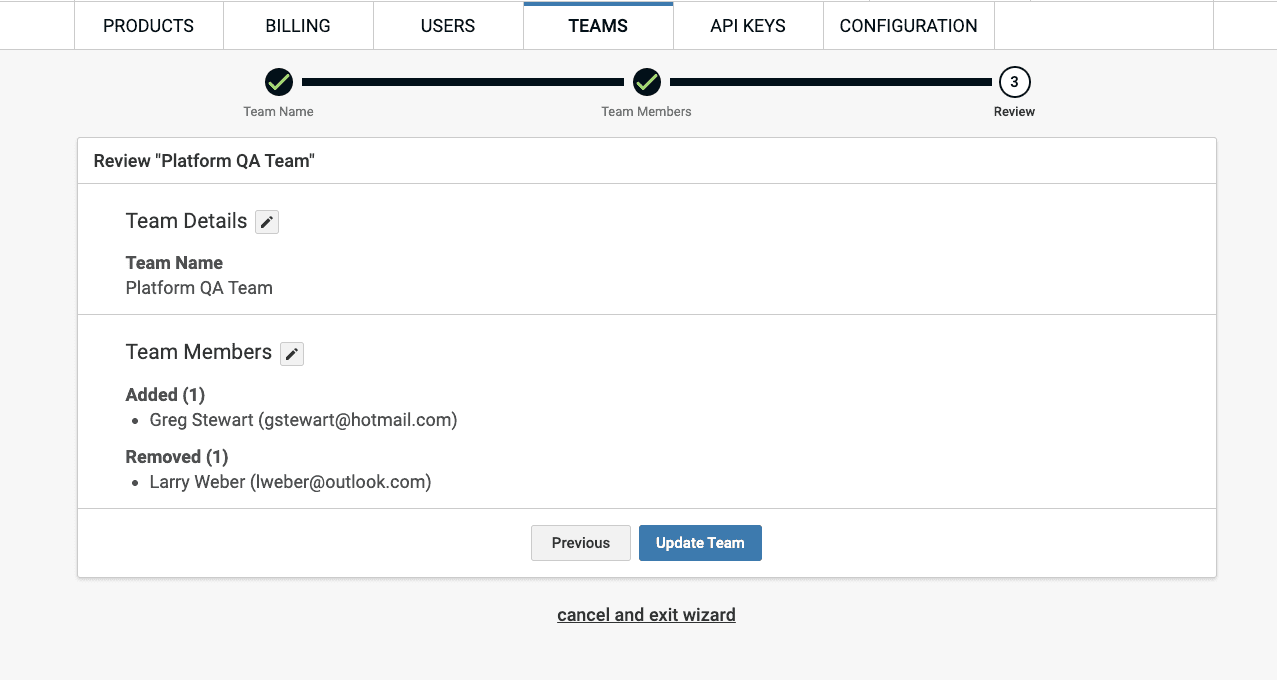The width and height of the screenshot is (1277, 680).
Task: Edit Team Details with the pencil icon
Action: (267, 222)
